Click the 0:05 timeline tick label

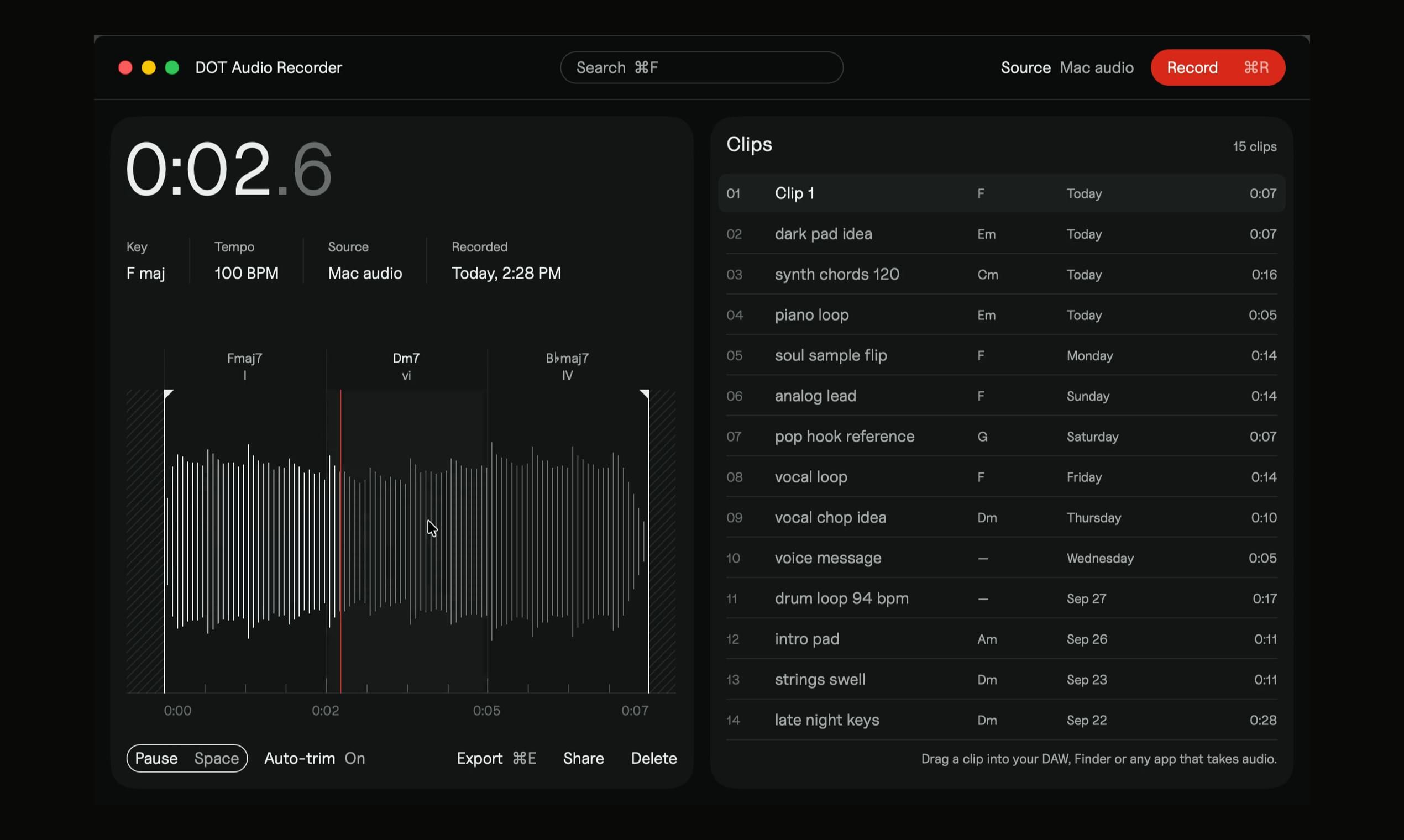487,710
